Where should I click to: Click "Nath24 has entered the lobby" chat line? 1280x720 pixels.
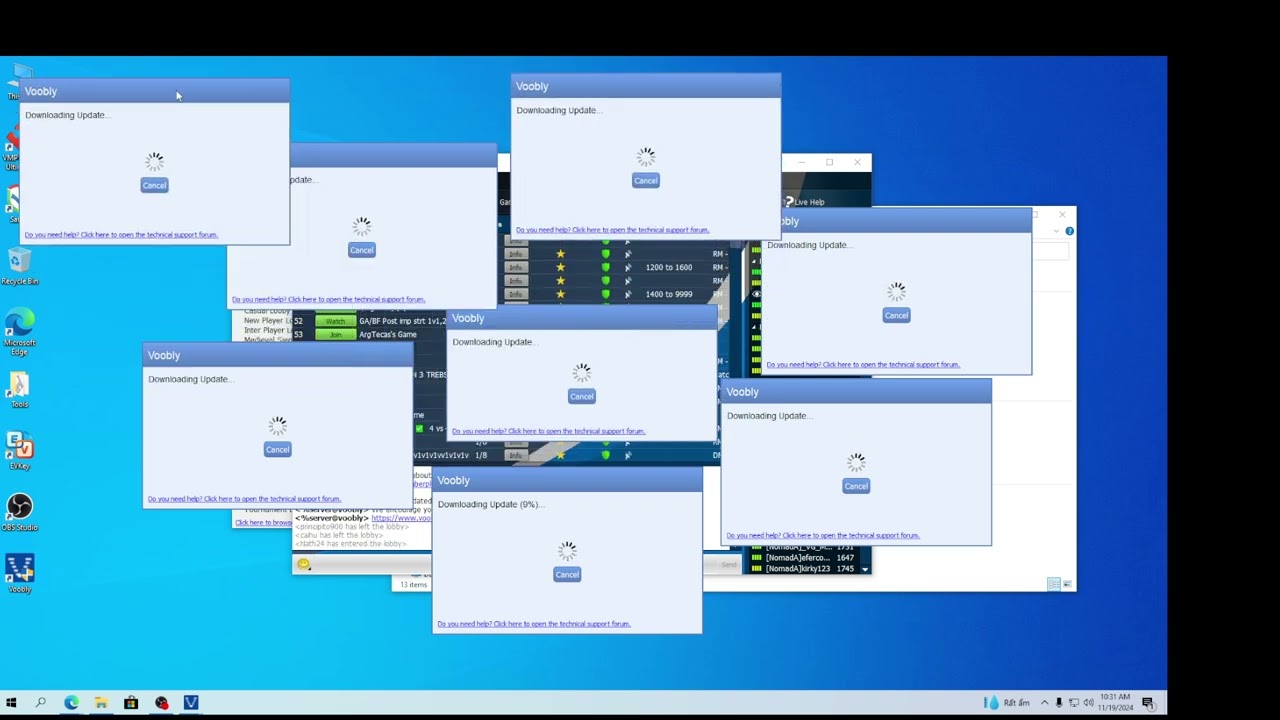click(x=350, y=544)
